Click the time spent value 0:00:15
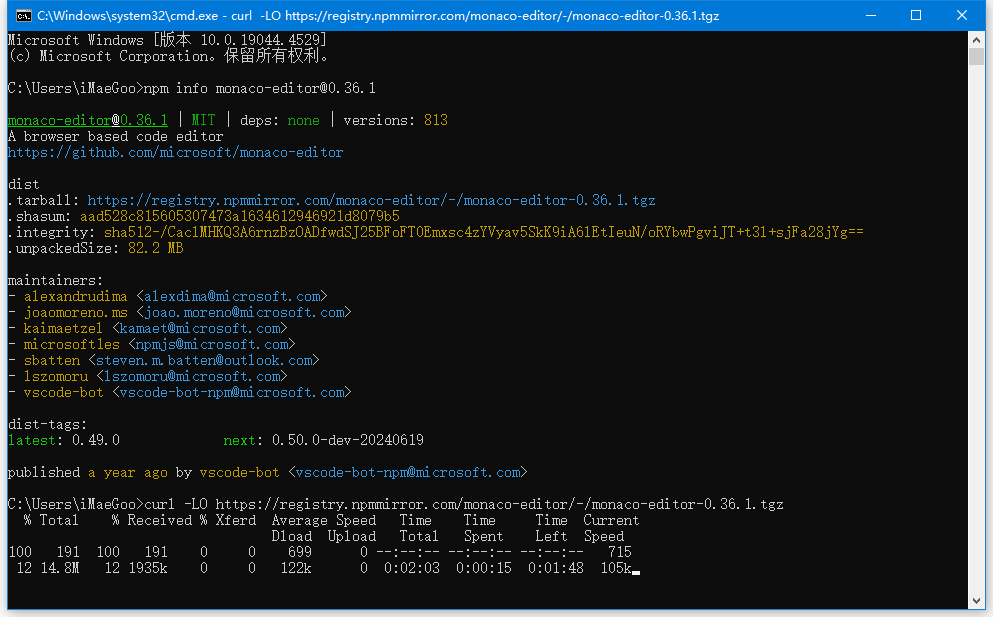This screenshot has height=617, width=993. (484, 568)
